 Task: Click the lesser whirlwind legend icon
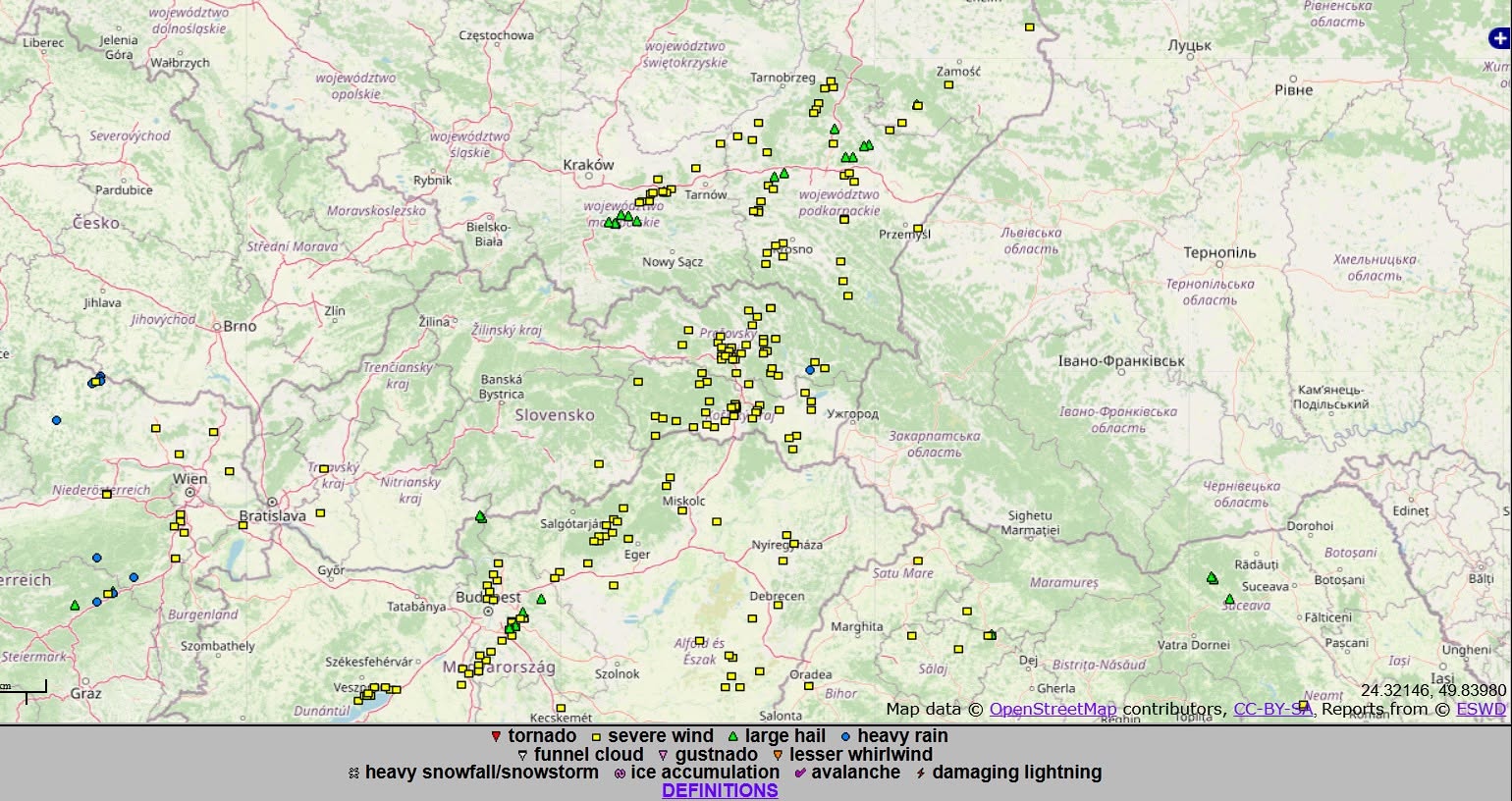[778, 755]
